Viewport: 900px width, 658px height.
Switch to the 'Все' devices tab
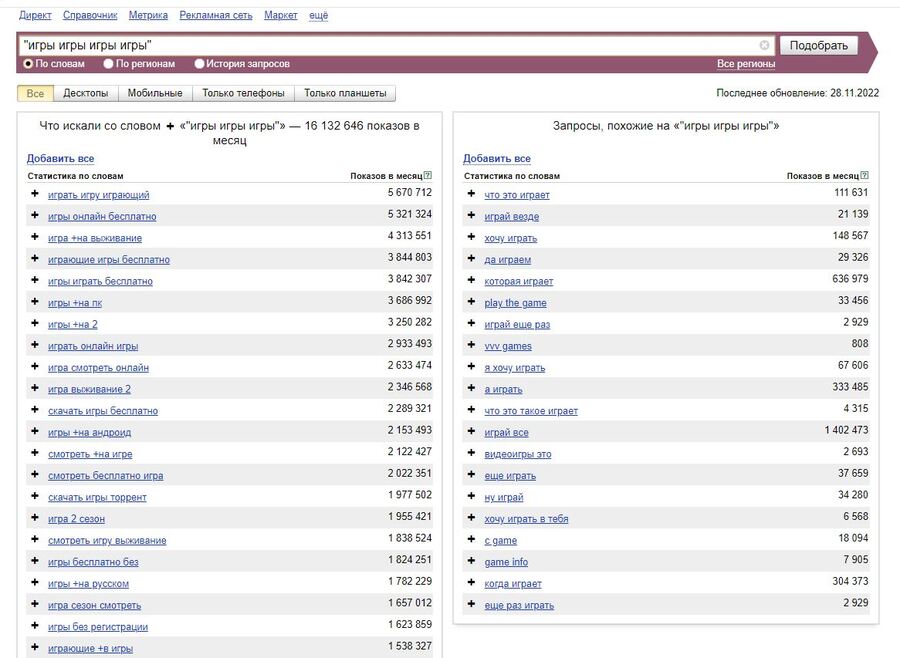[x=35, y=93]
